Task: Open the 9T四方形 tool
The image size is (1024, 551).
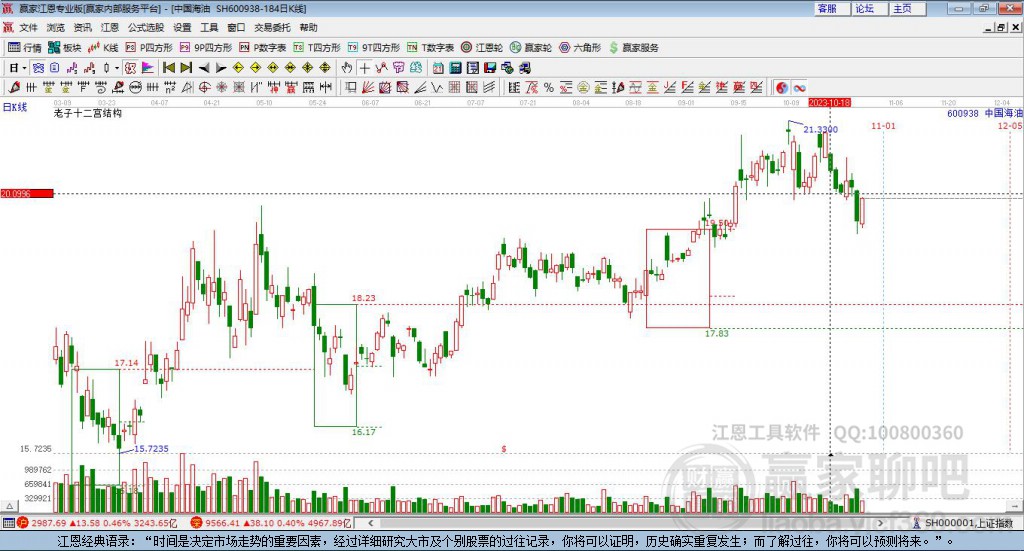Action: pos(374,48)
